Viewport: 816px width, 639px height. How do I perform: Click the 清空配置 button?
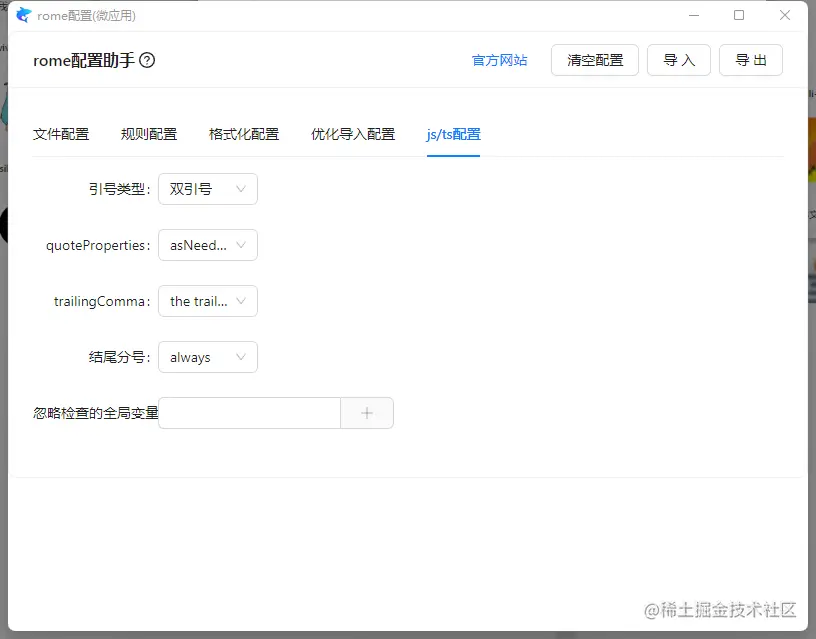[595, 60]
